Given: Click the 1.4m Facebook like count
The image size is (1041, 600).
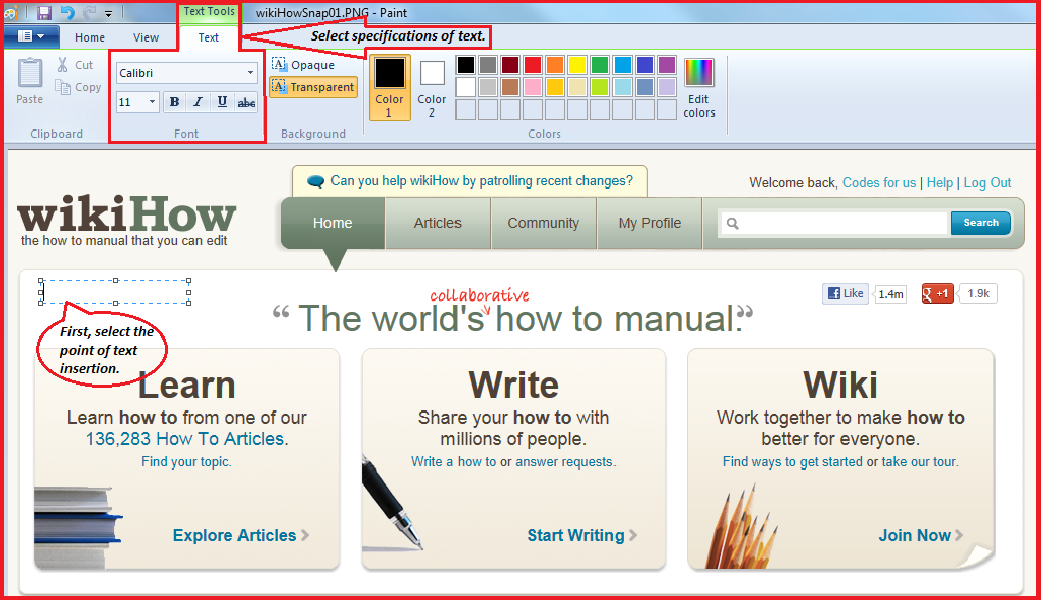Looking at the screenshot, I should [890, 293].
